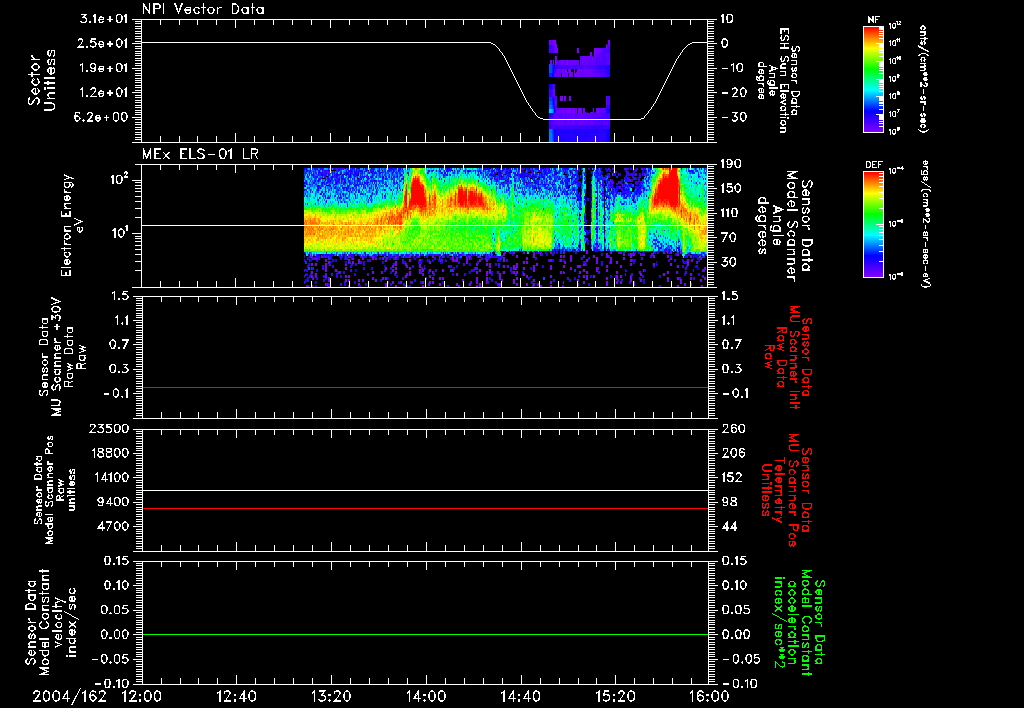Click the red line in Scanner Pos panel
1024x708 pixels.
pyautogui.click(x=425, y=508)
